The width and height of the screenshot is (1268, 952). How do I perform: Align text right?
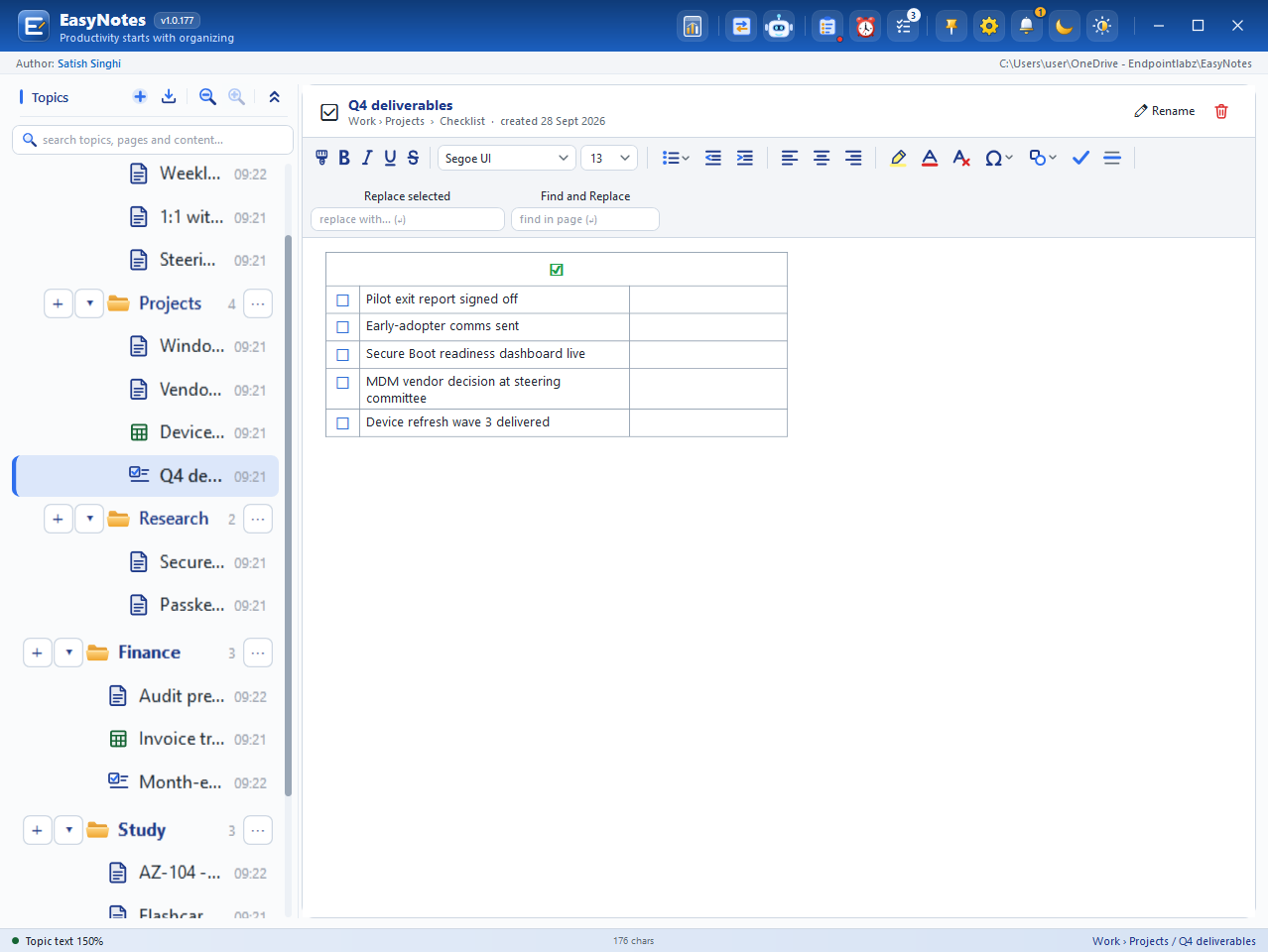coord(853,158)
